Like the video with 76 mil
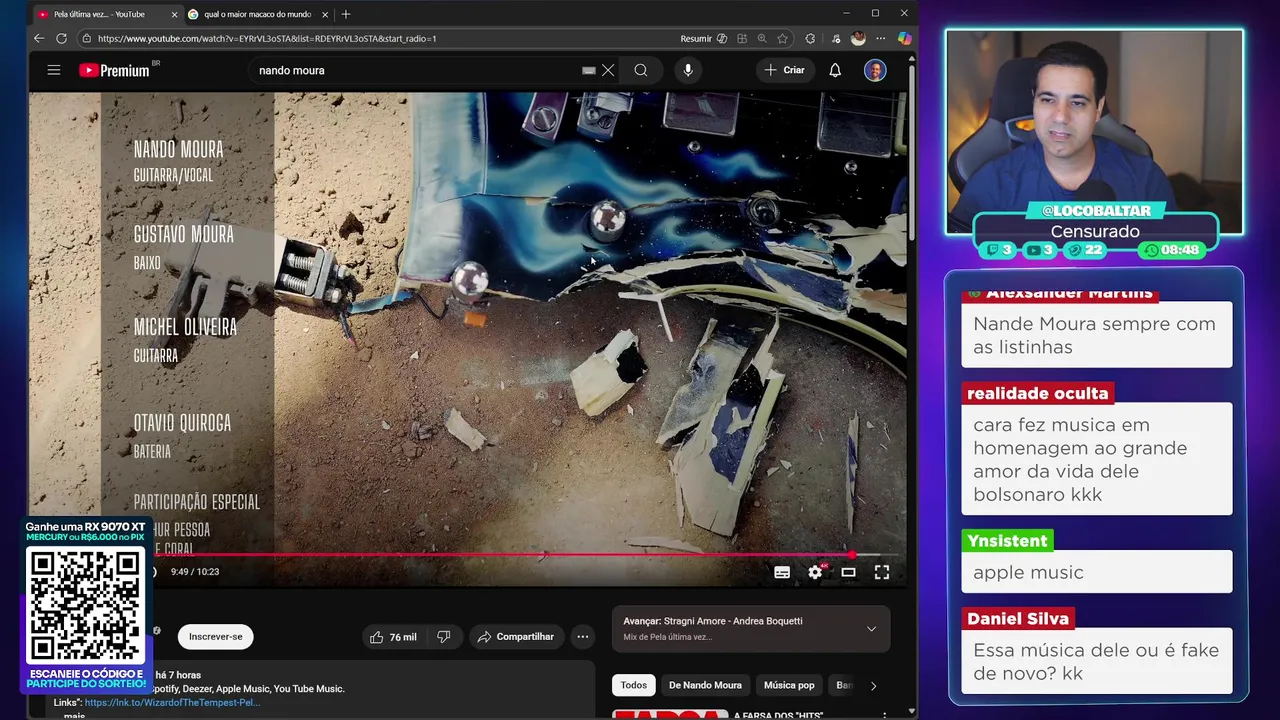Image resolution: width=1280 pixels, height=720 pixels. click(393, 637)
